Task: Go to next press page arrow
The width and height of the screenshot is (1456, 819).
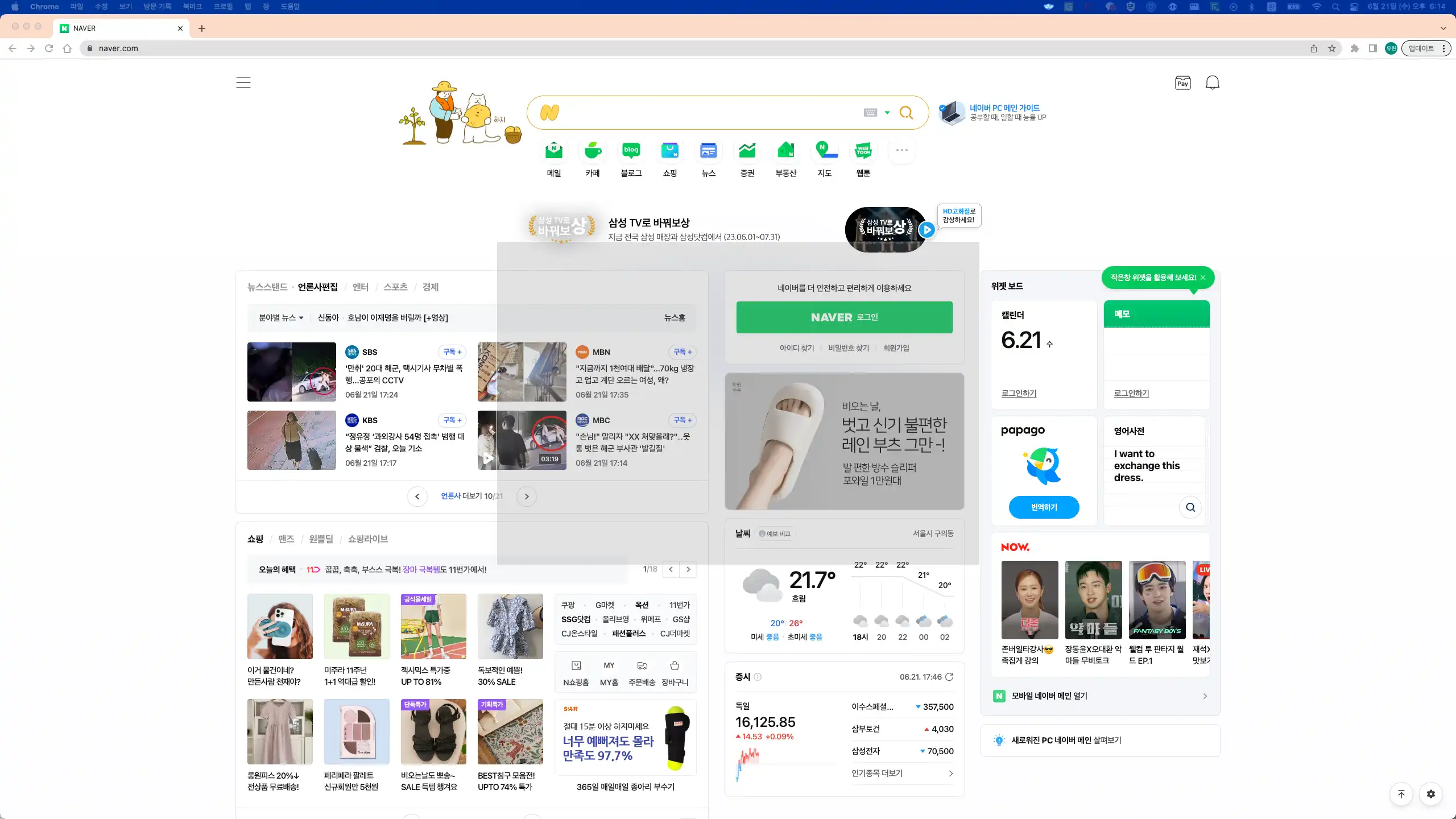Action: click(526, 497)
